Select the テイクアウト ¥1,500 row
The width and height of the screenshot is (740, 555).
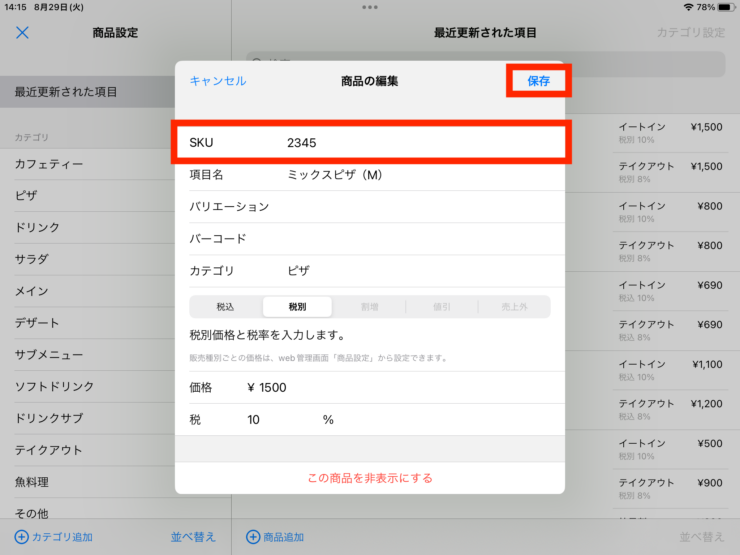click(670, 172)
